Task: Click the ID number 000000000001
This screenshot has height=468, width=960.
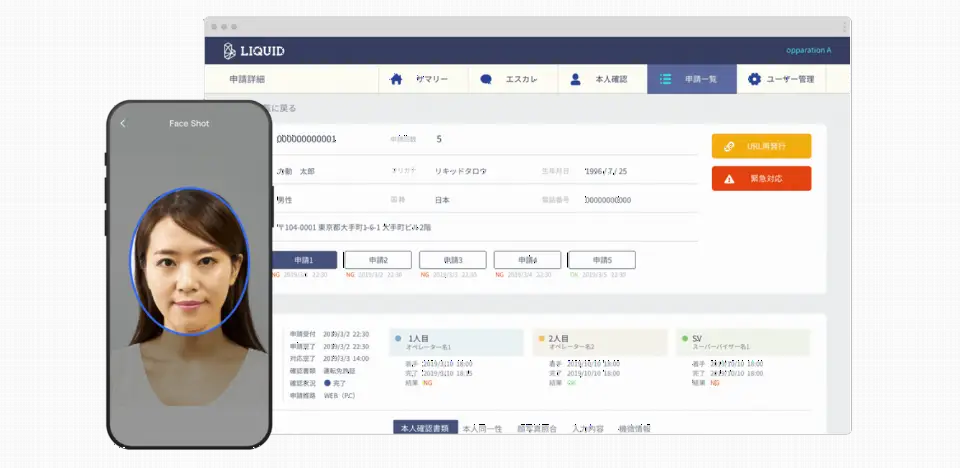Action: pos(306,139)
